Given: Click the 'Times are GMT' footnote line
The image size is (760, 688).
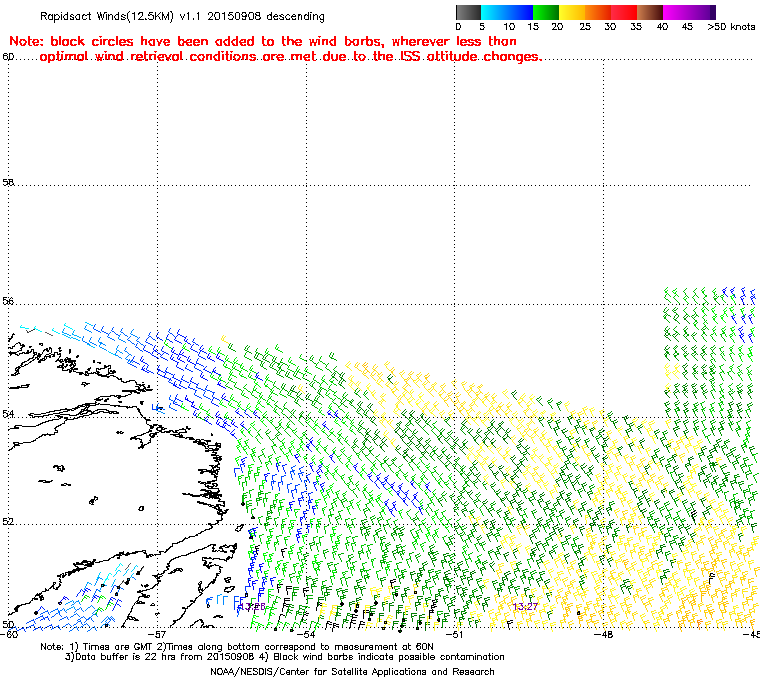Looking at the screenshot, I should pyautogui.click(x=237, y=647).
